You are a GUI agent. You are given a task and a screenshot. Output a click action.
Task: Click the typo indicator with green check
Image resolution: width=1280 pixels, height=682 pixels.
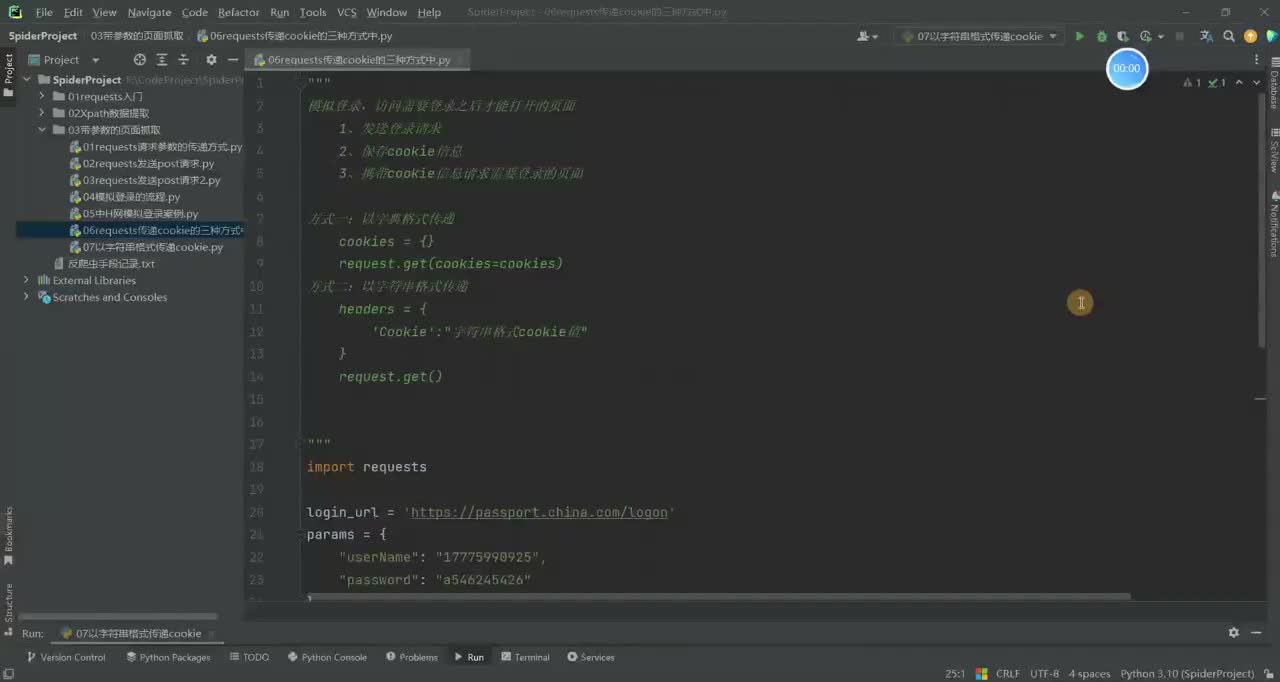1217,83
